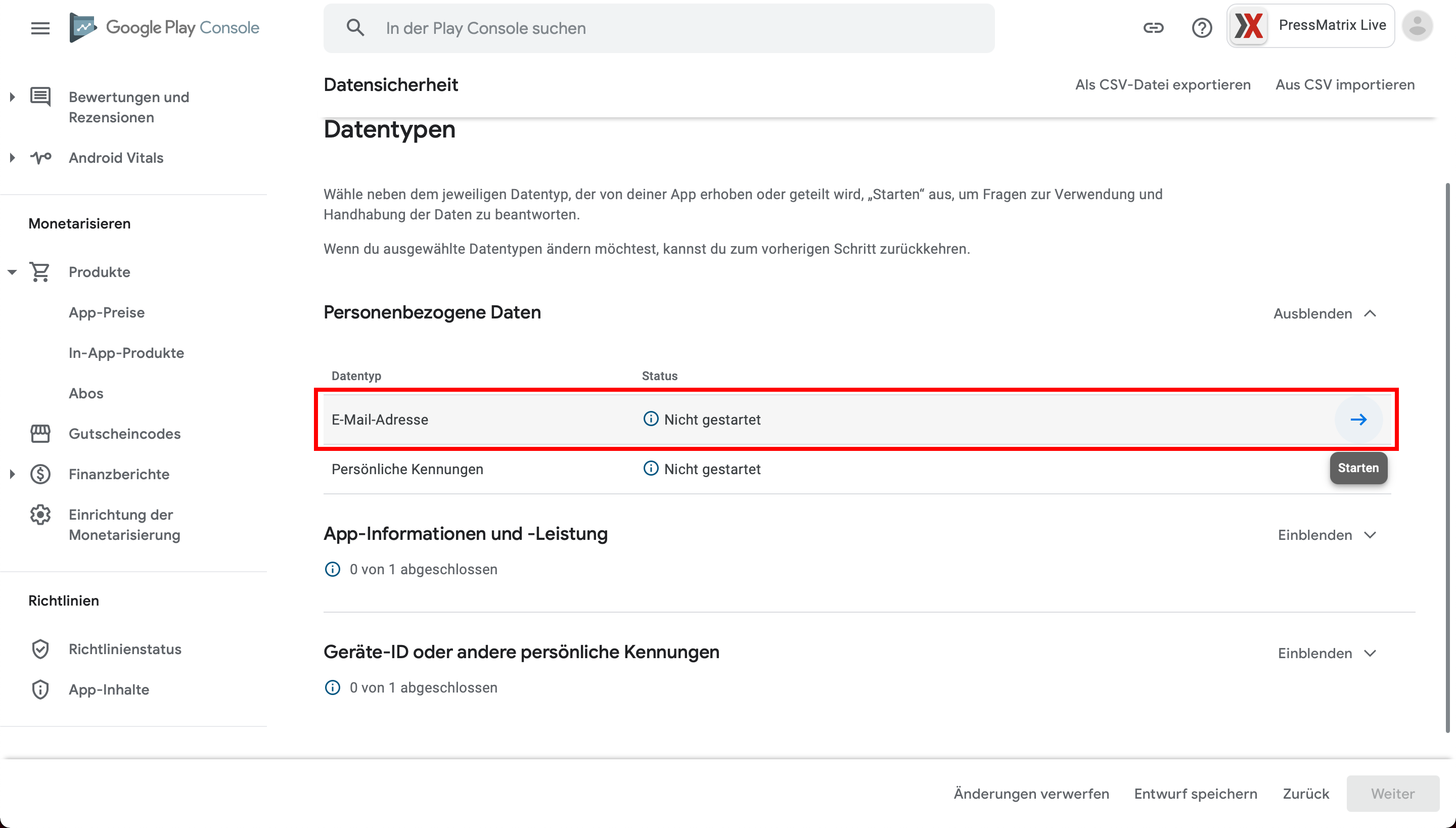Open the hamburger navigation menu
Screen dimensions: 1456x828
click(x=40, y=28)
